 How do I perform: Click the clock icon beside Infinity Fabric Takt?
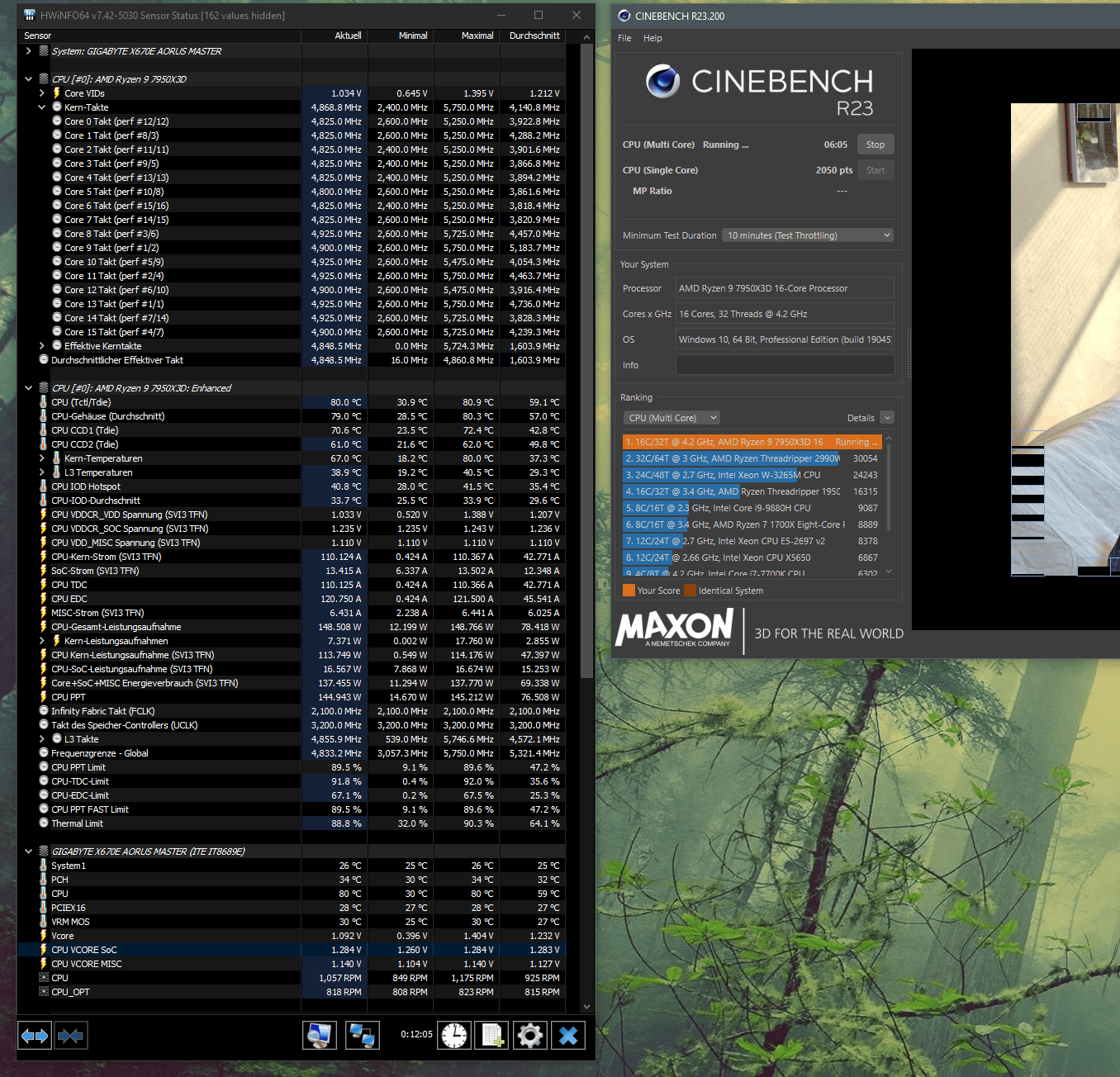click(x=44, y=711)
